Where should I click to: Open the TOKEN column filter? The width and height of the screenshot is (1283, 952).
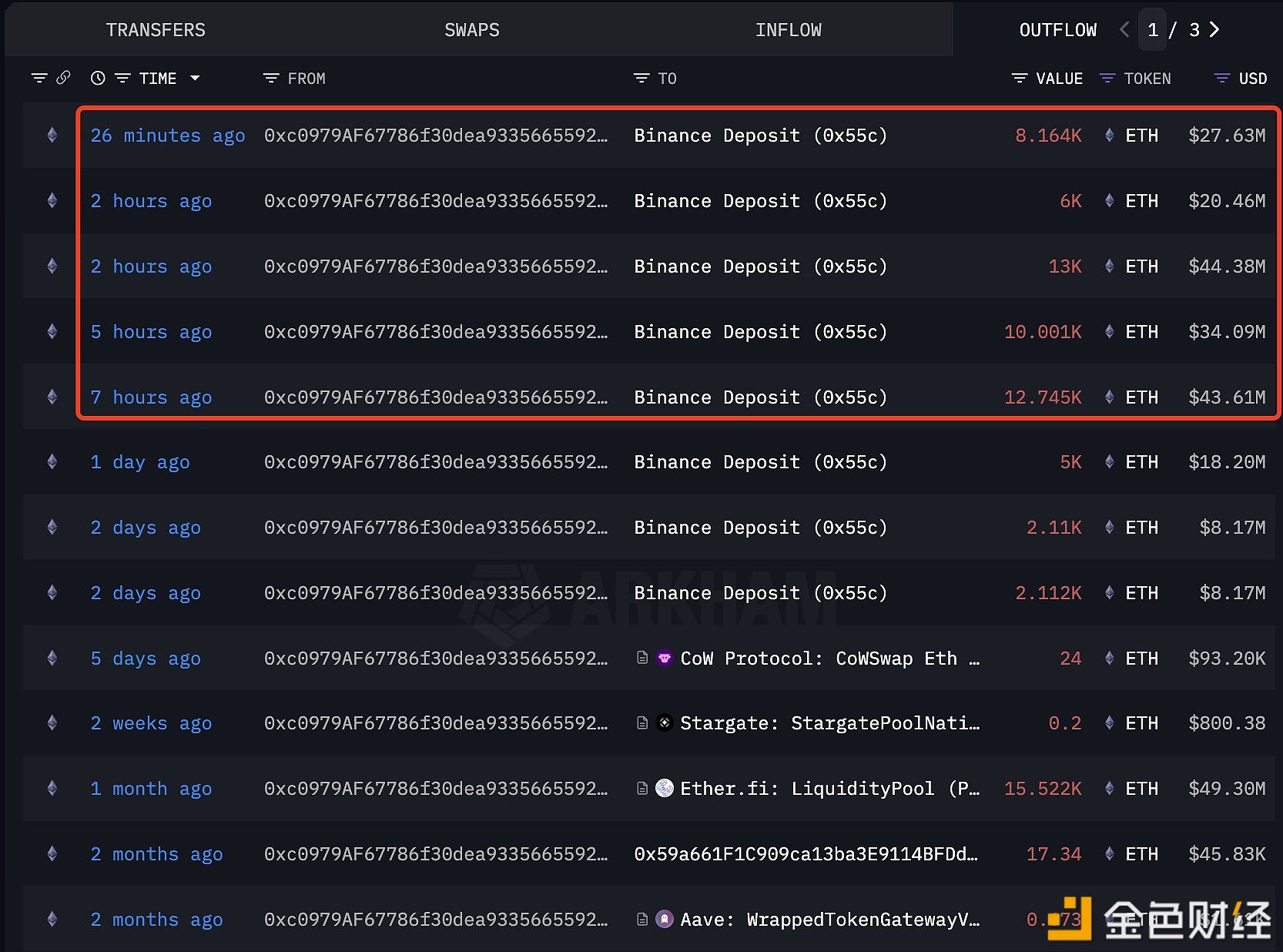1107,78
